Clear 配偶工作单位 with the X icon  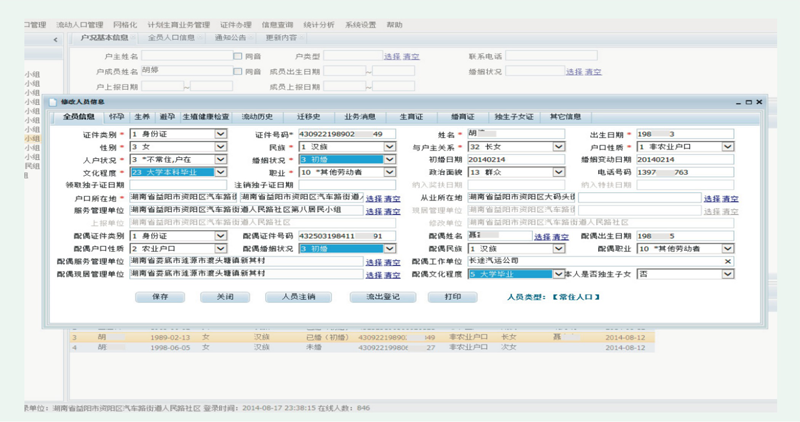(728, 261)
